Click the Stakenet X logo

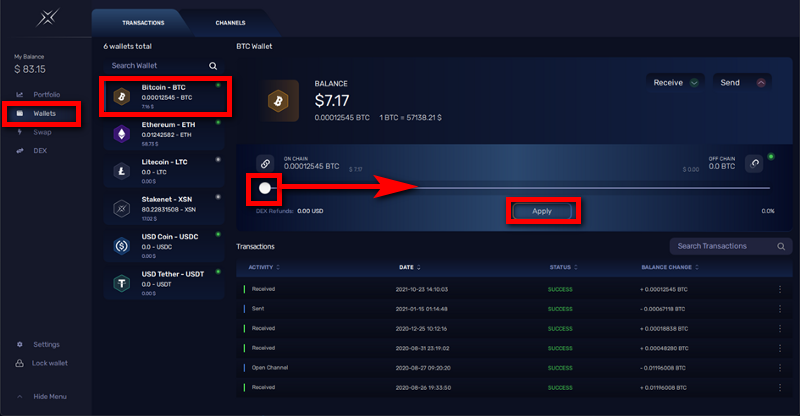click(47, 18)
